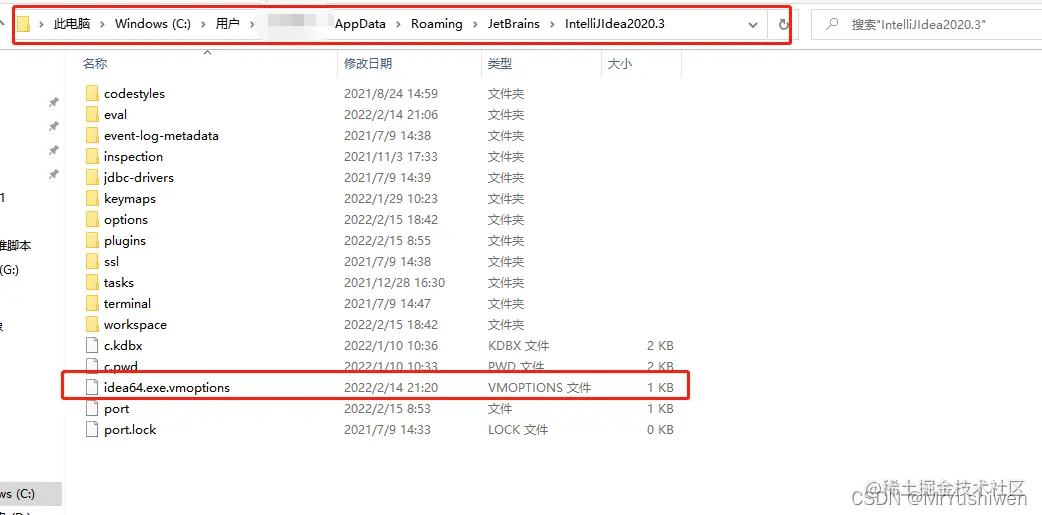Sort files by 名称 column header

[94, 64]
